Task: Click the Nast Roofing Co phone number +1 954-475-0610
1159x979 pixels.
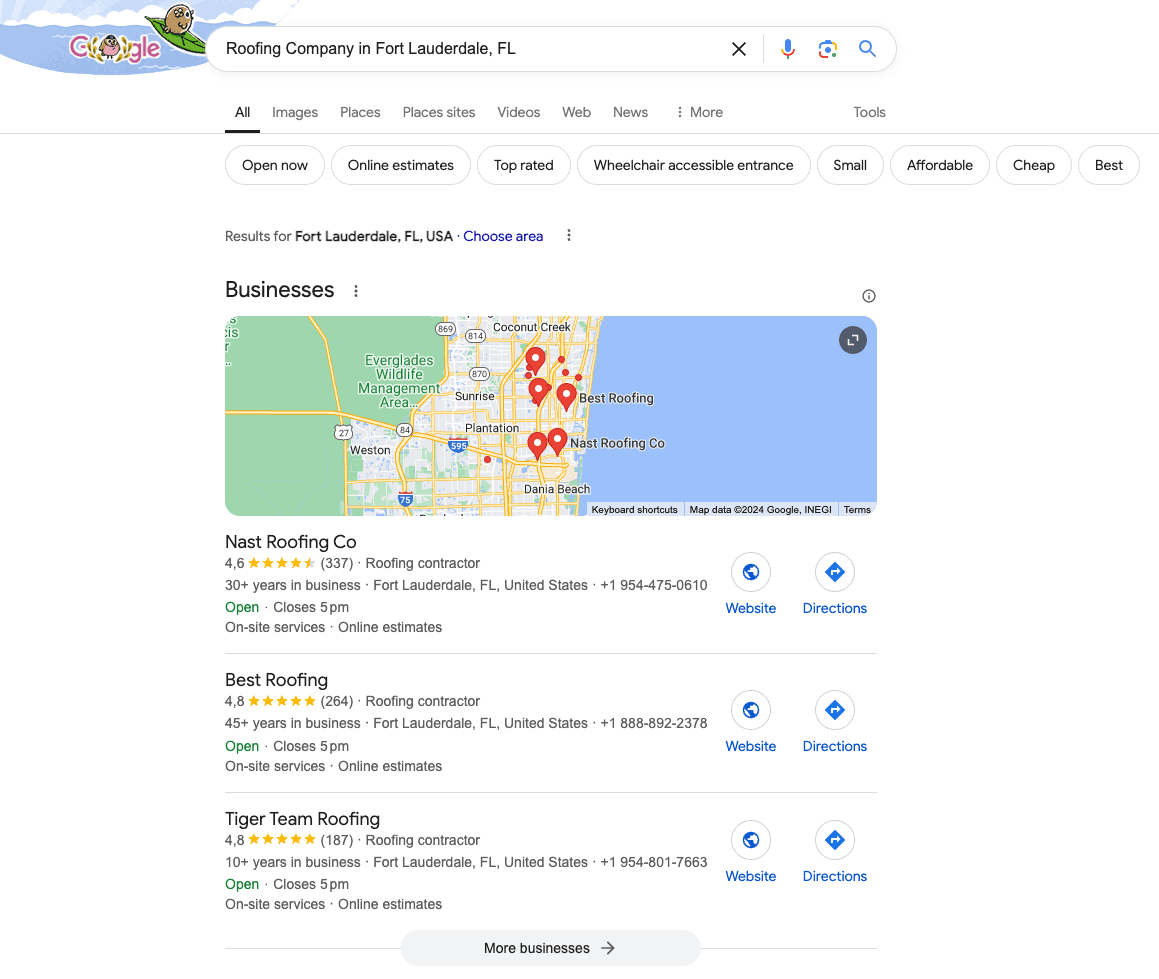Action: tap(653, 585)
